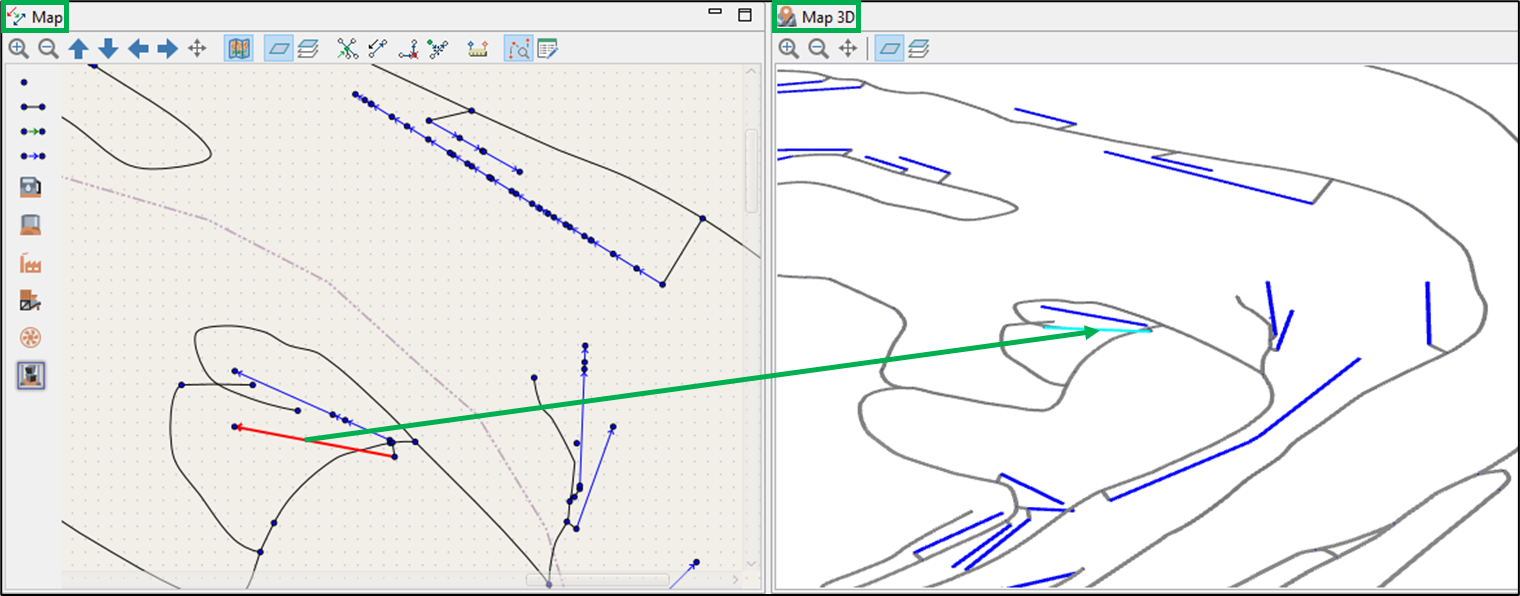Click the Map vertical scrollbar thumb
1520x596 pixels.
click(x=752, y=170)
